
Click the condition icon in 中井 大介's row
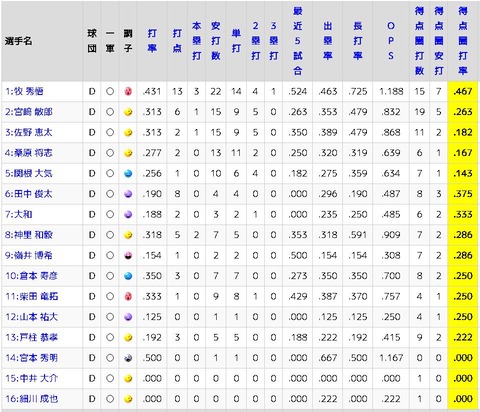(128, 379)
